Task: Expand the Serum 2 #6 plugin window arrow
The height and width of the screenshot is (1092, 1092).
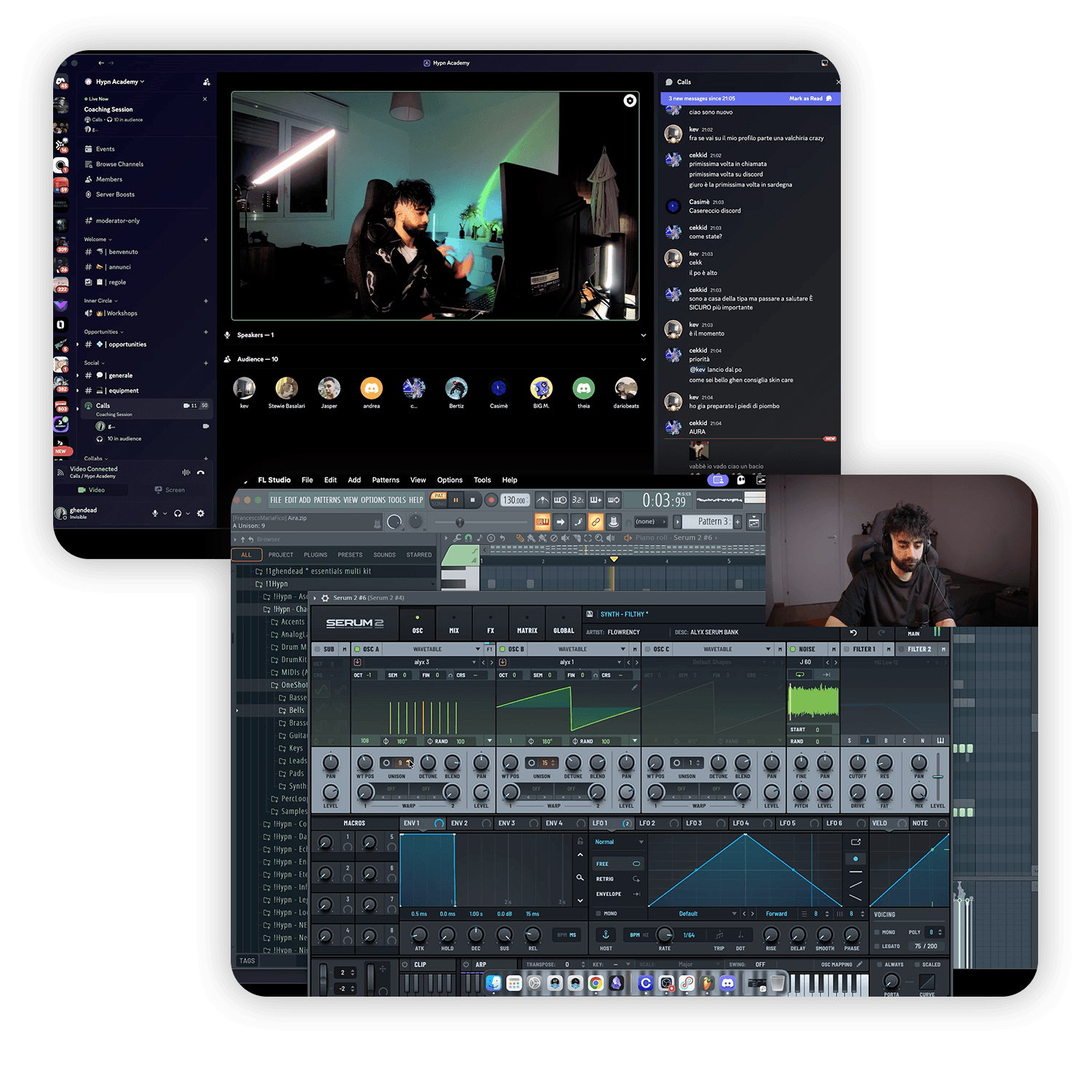Action: tap(315, 598)
